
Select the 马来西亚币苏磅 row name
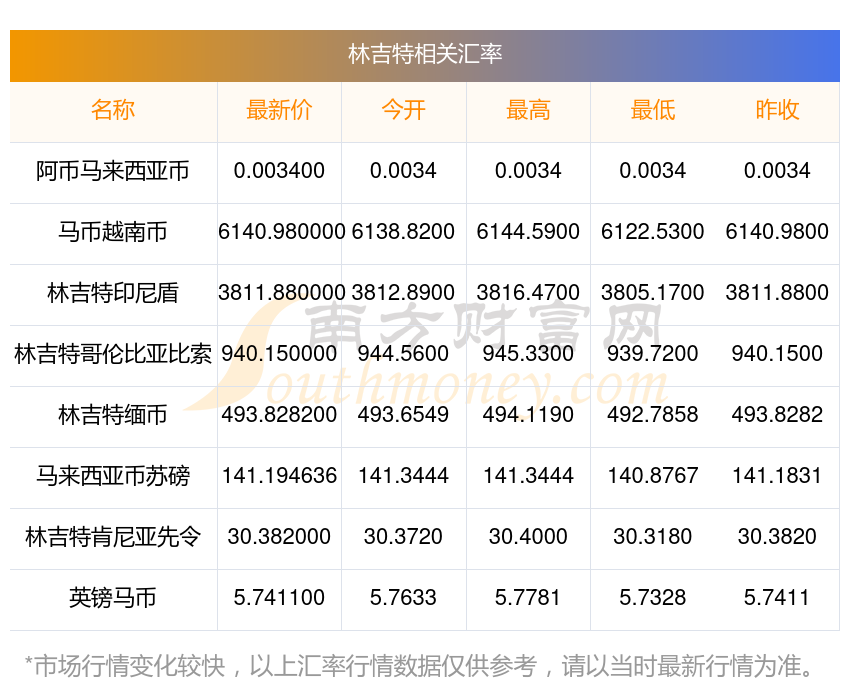[113, 476]
